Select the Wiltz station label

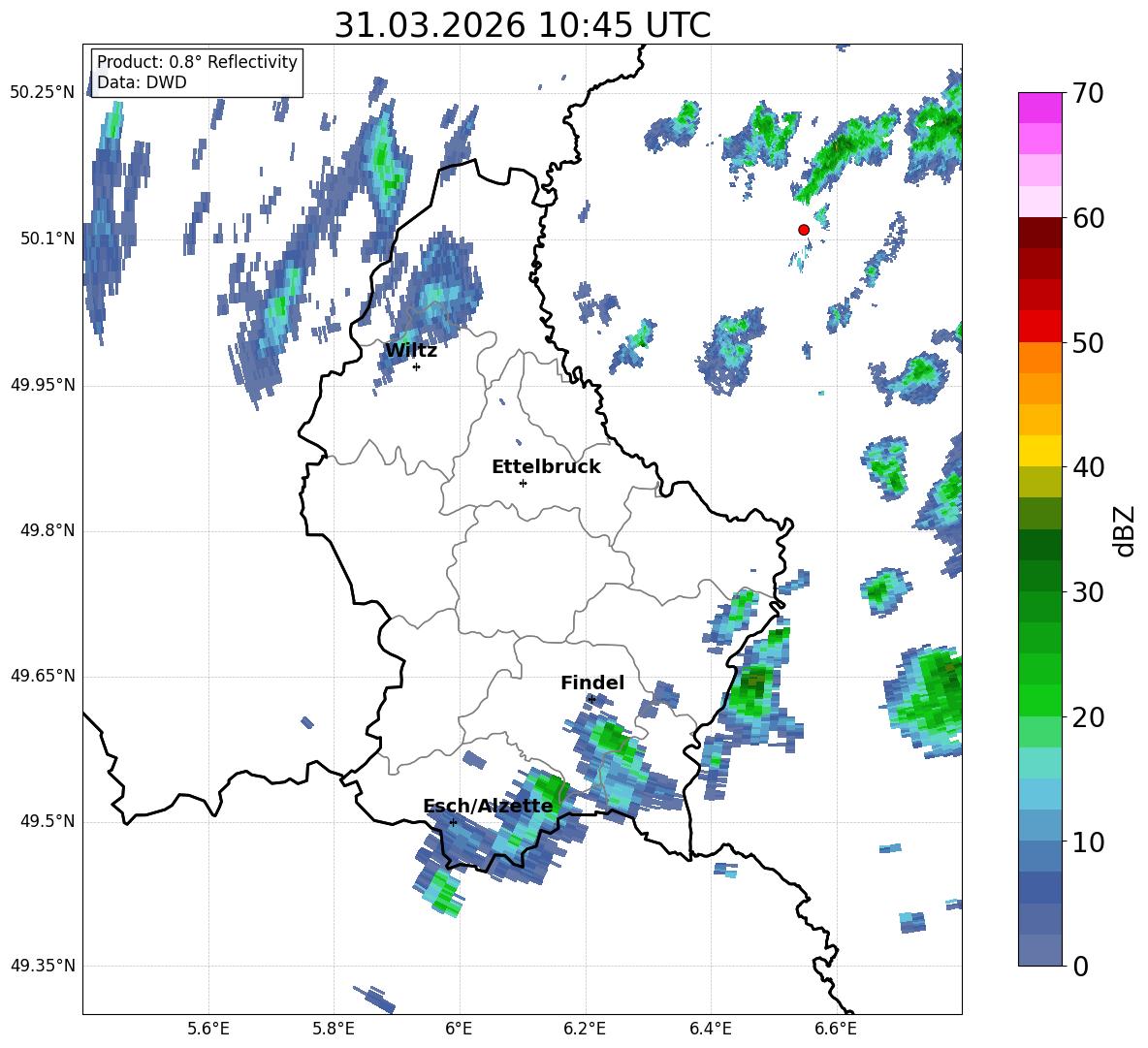(411, 351)
